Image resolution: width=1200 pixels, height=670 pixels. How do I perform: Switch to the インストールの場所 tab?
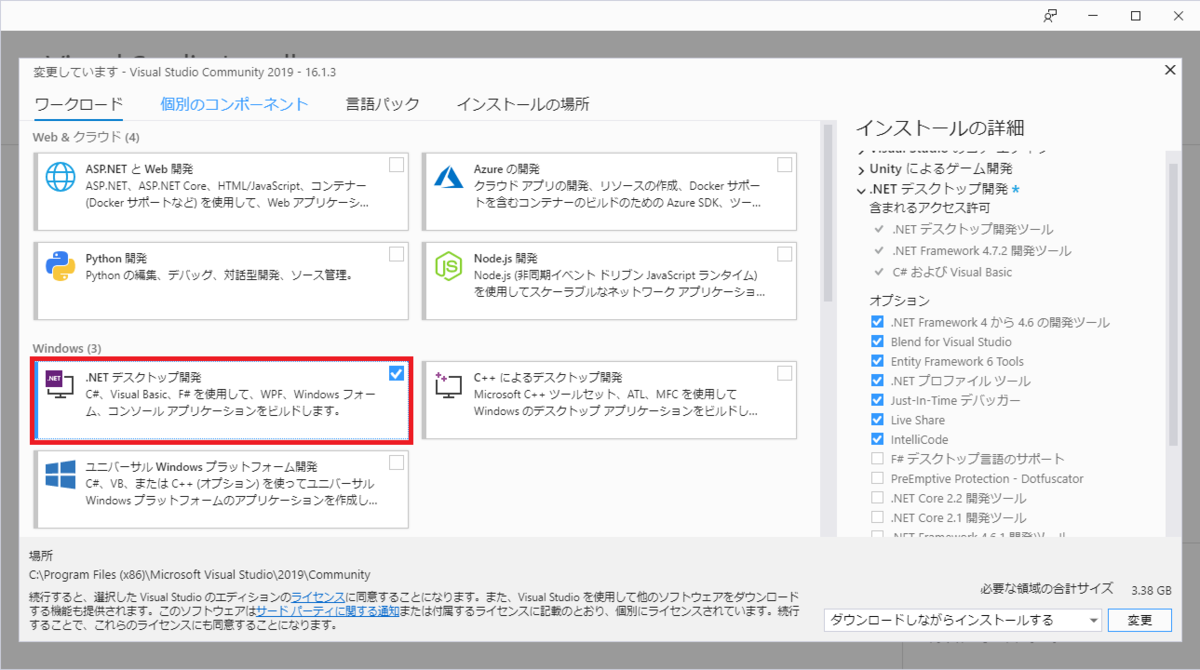click(523, 104)
